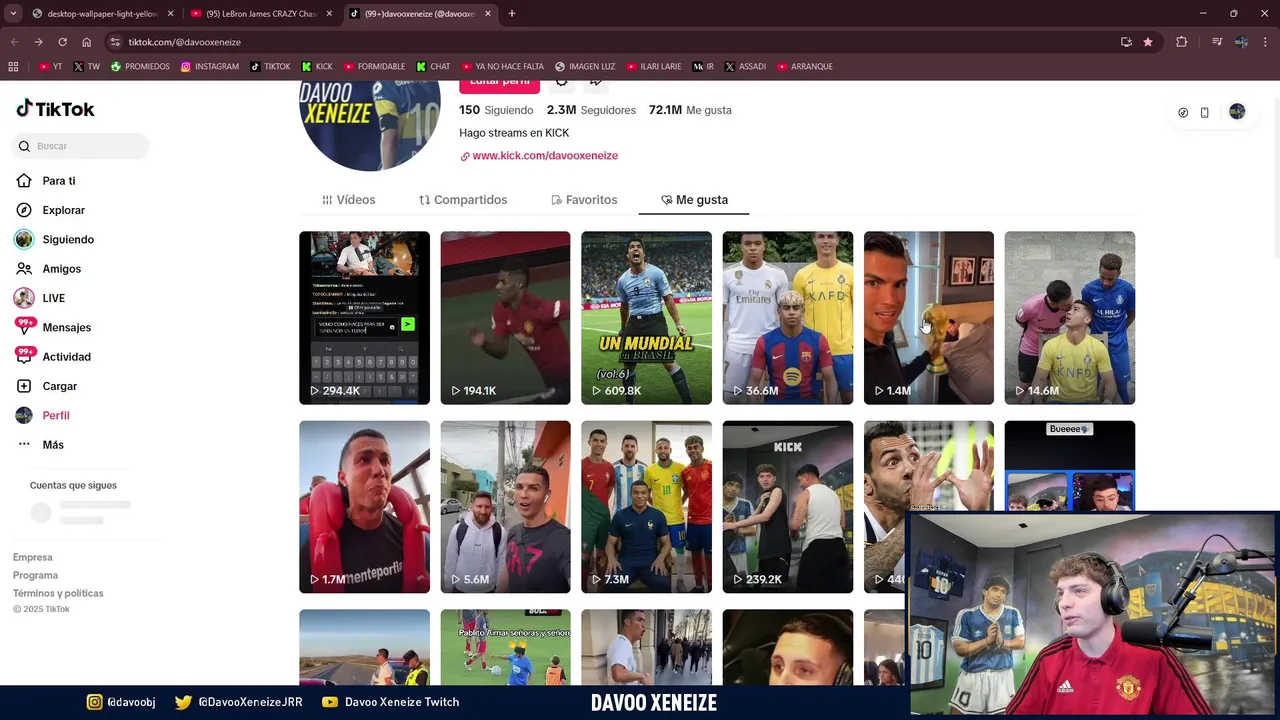Open video thumbnail with 1.4M views
The image size is (1280, 720).
click(929, 318)
